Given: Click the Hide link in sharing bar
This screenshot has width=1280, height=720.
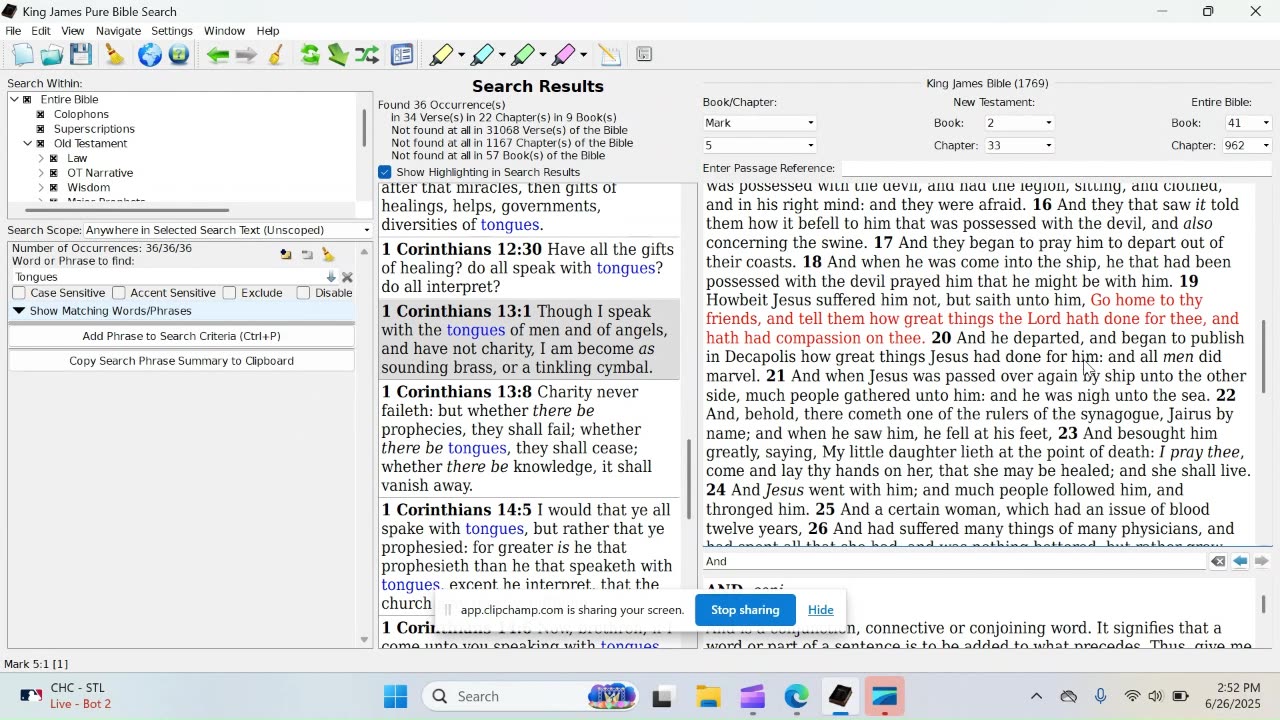Looking at the screenshot, I should click(x=821, y=610).
